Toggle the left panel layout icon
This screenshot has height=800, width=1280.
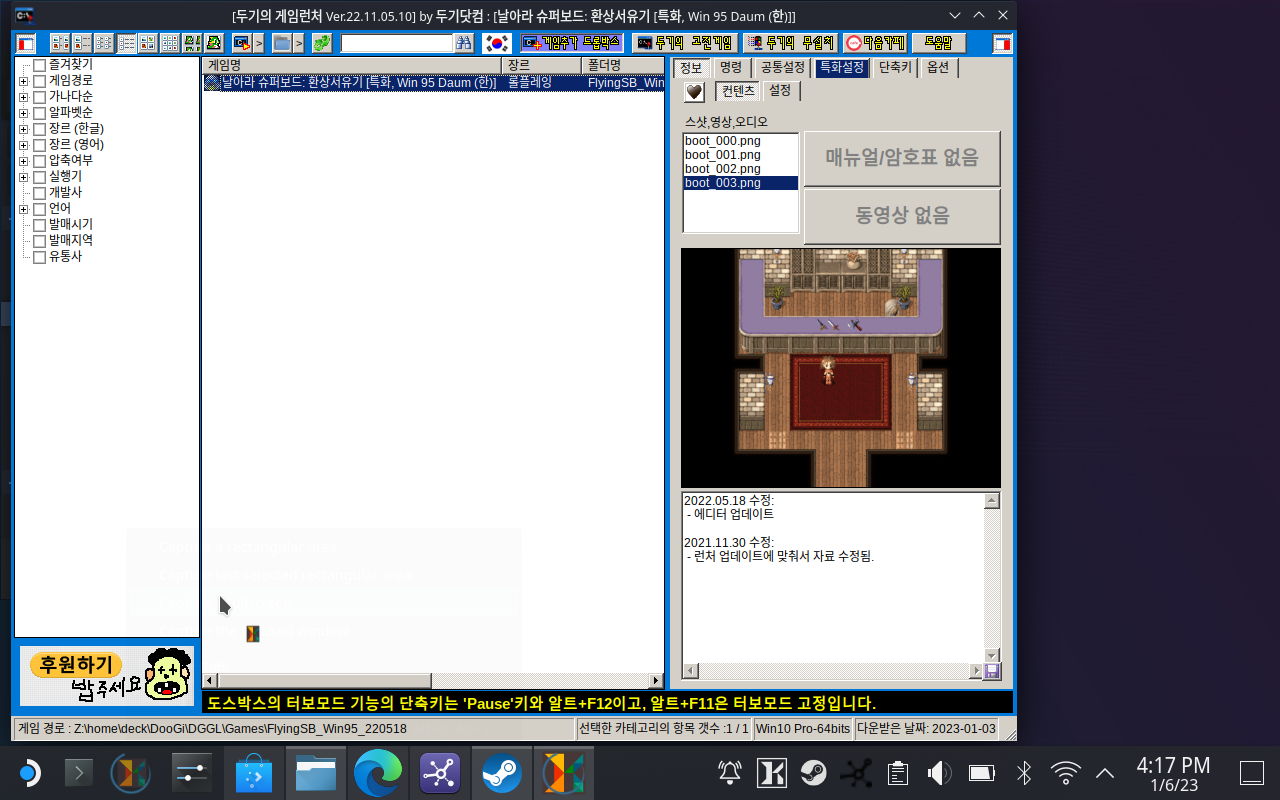click(26, 43)
